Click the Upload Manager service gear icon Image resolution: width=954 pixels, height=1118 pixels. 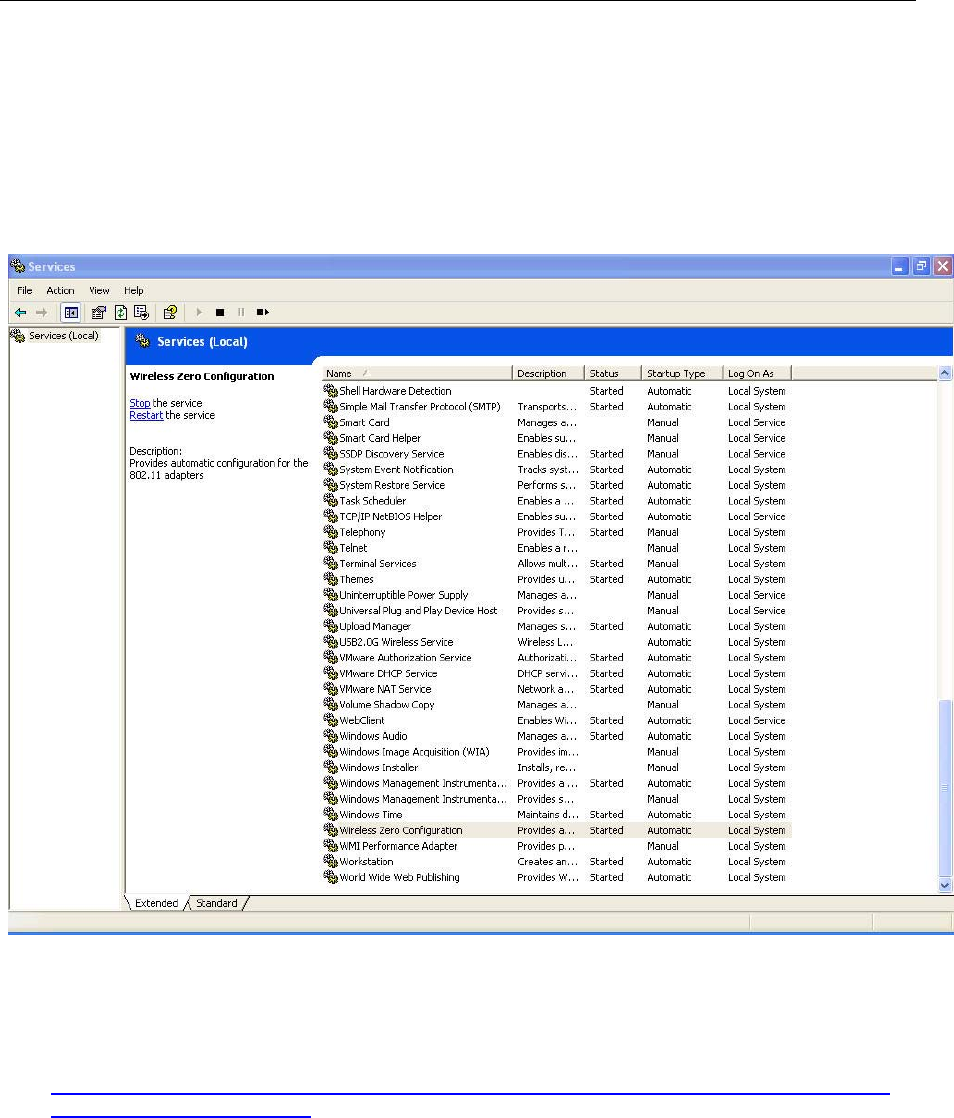click(330, 626)
